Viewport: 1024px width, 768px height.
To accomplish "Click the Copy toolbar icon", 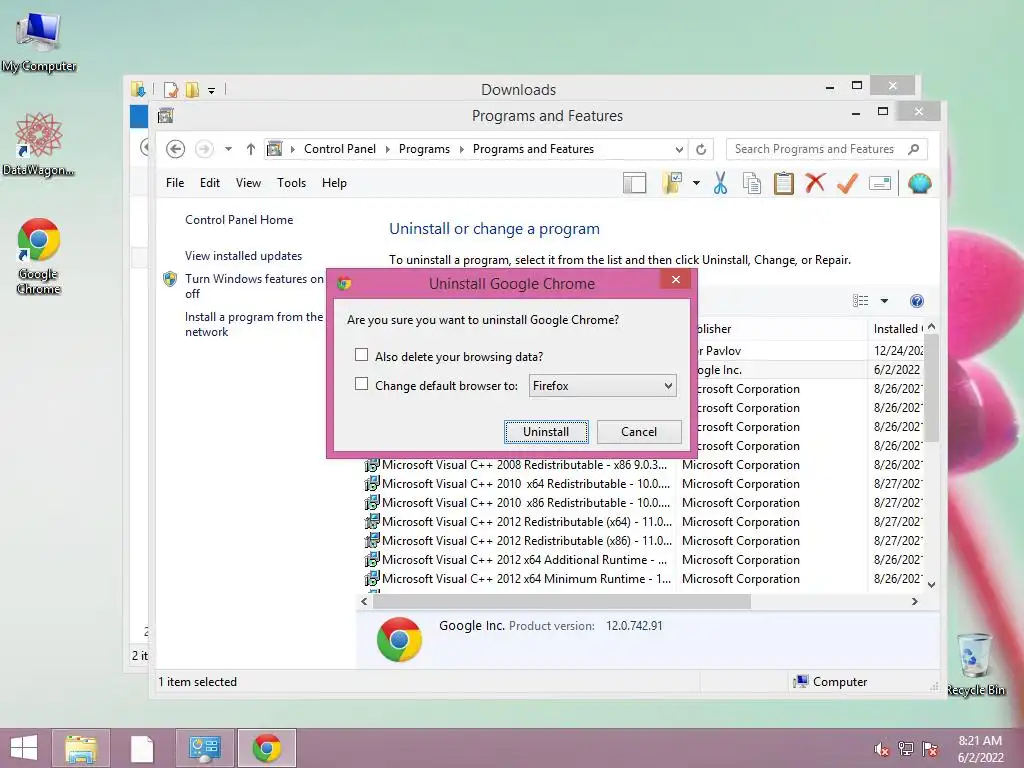I will click(x=752, y=184).
